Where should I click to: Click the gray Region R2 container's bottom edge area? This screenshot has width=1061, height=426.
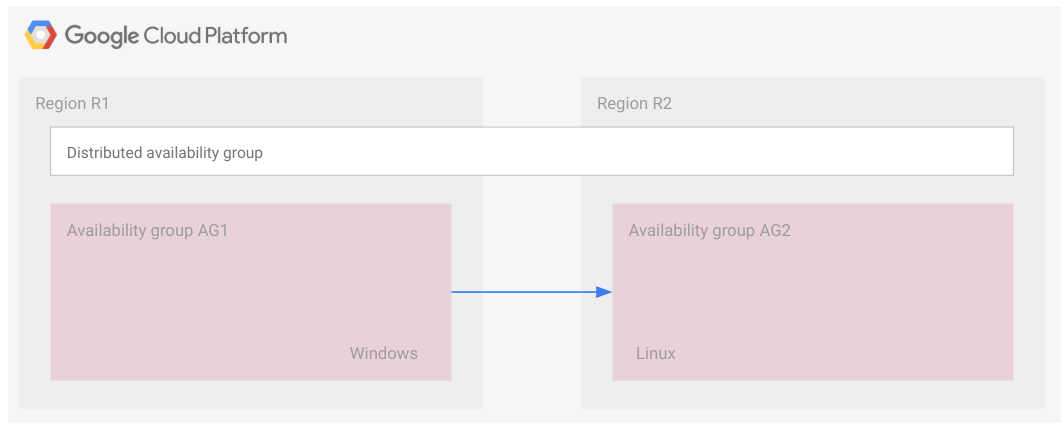pyautogui.click(x=812, y=395)
